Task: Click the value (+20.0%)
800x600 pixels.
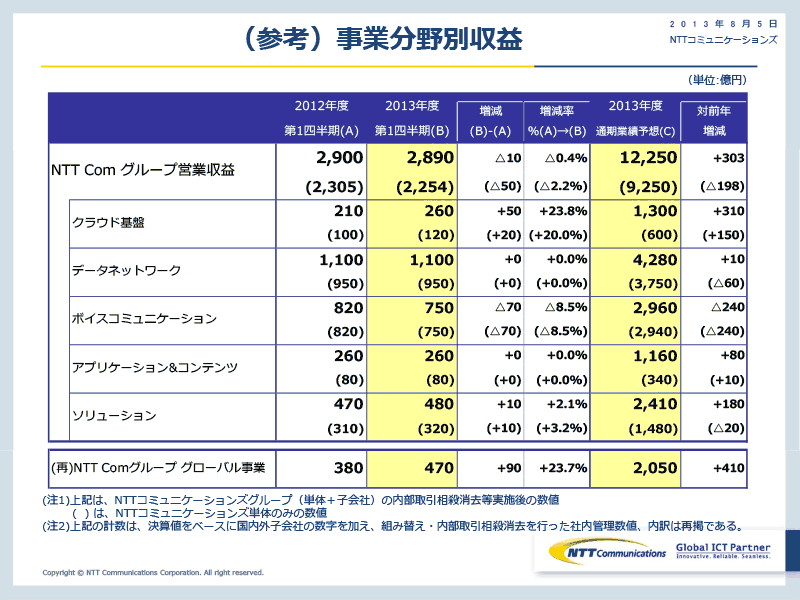Action: (558, 235)
